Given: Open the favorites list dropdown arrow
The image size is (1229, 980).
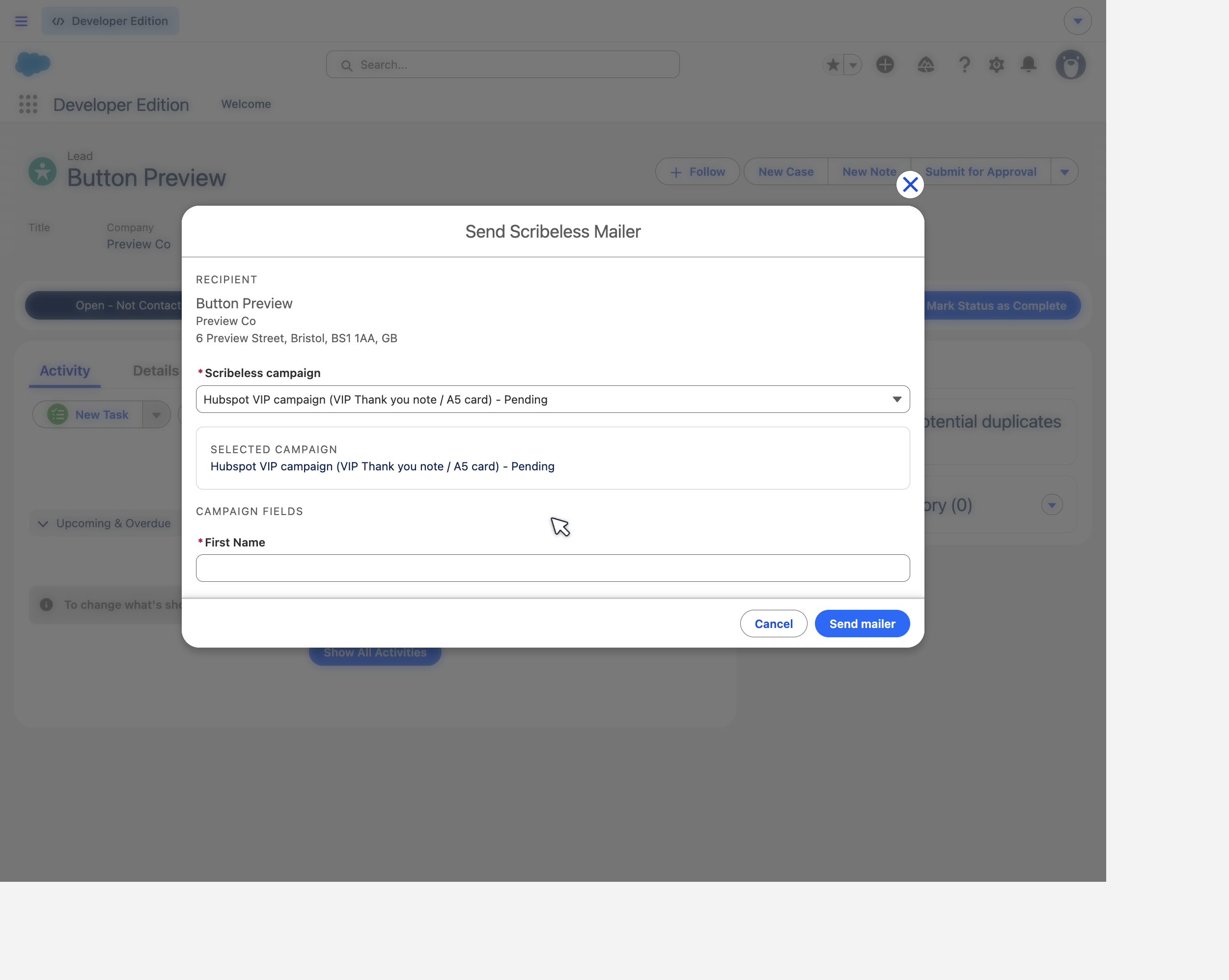Looking at the screenshot, I should click(853, 64).
